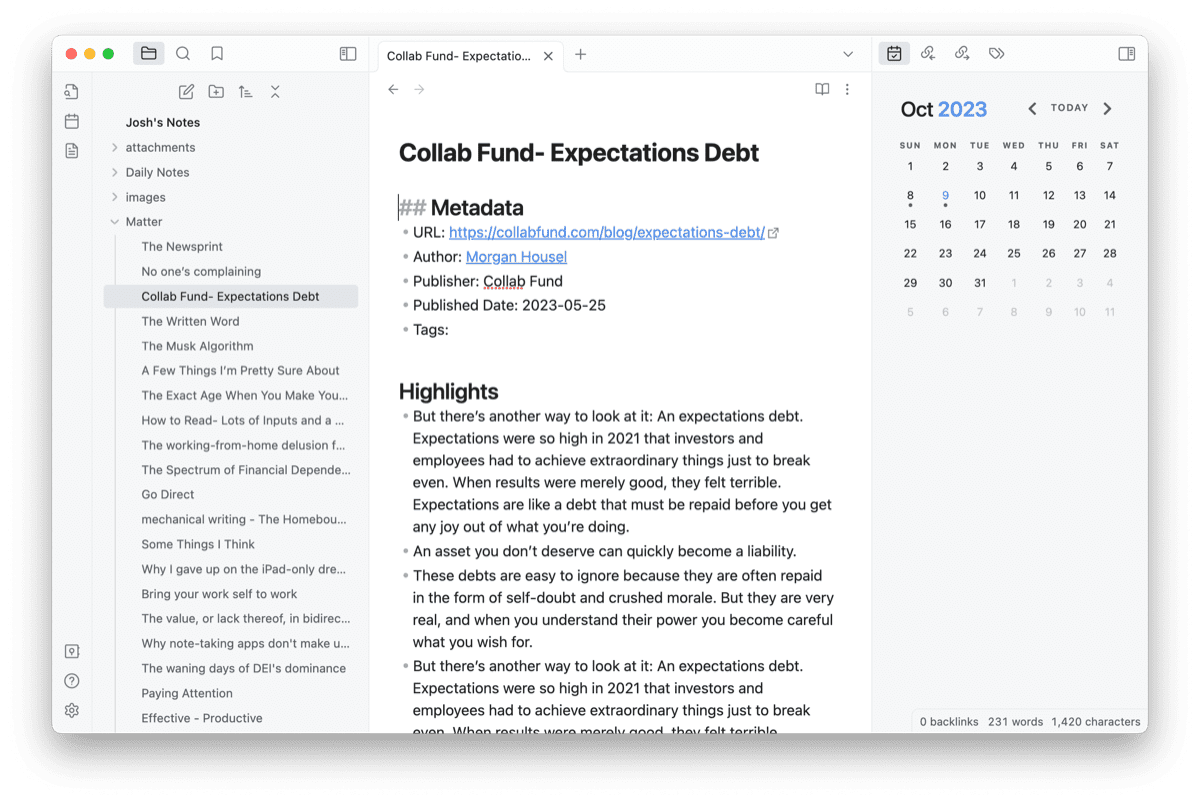The image size is (1200, 802).
Task: Click Josh's Notes vault title
Action: tap(163, 123)
